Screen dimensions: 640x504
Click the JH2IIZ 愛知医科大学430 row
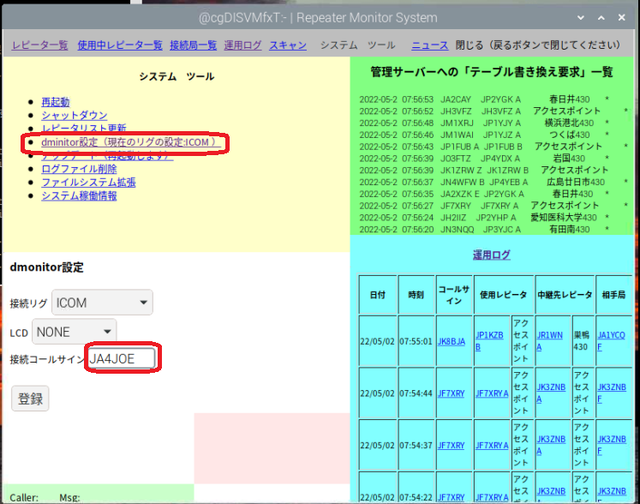[x=484, y=218]
